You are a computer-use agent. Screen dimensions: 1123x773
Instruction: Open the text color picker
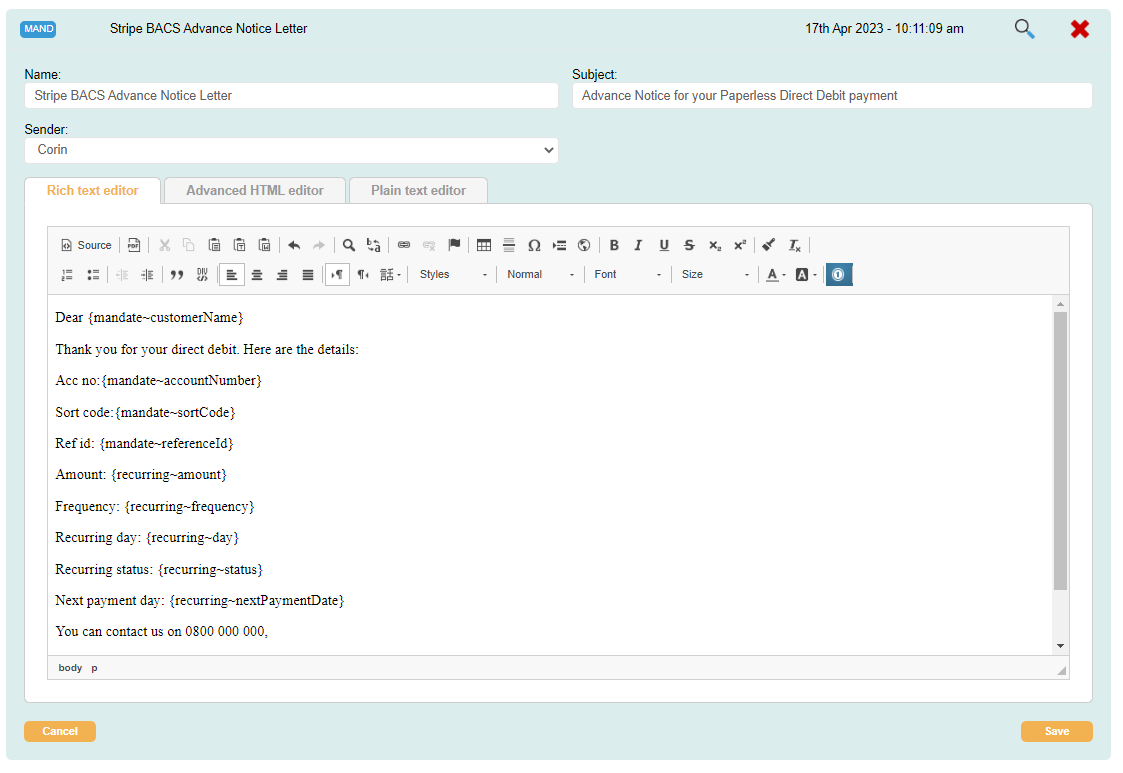775,274
